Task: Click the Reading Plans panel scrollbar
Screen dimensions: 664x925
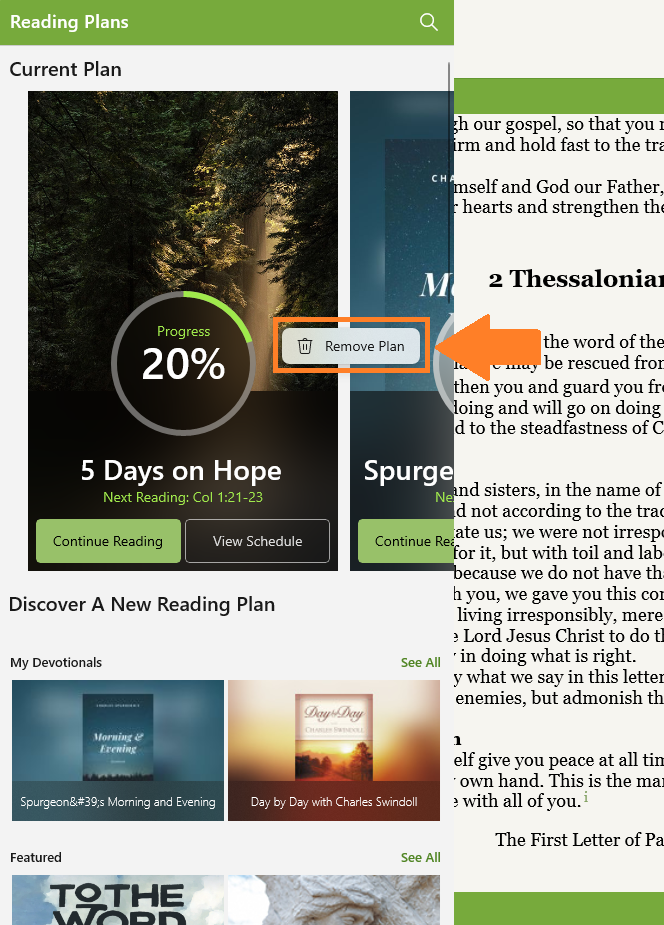Action: pyautogui.click(x=449, y=177)
